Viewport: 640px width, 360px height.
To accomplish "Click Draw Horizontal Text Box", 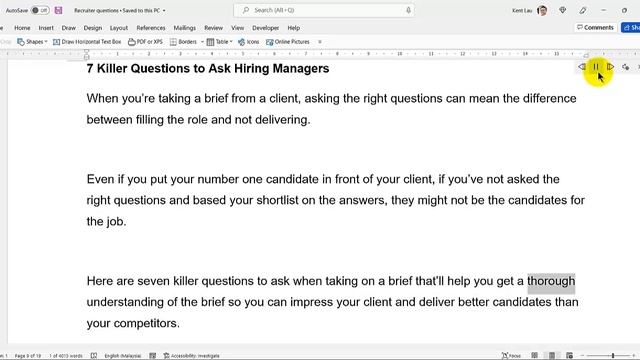I will pos(87,42).
